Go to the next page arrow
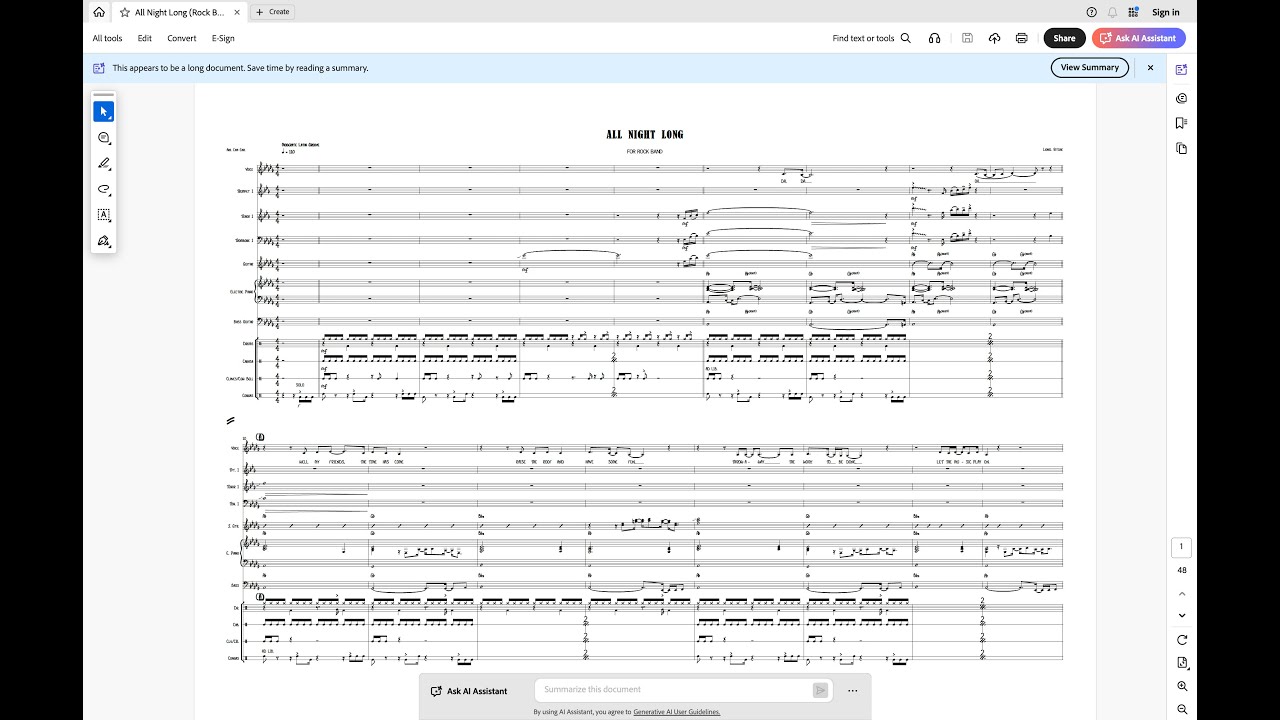This screenshot has height=720, width=1280. (1182, 615)
